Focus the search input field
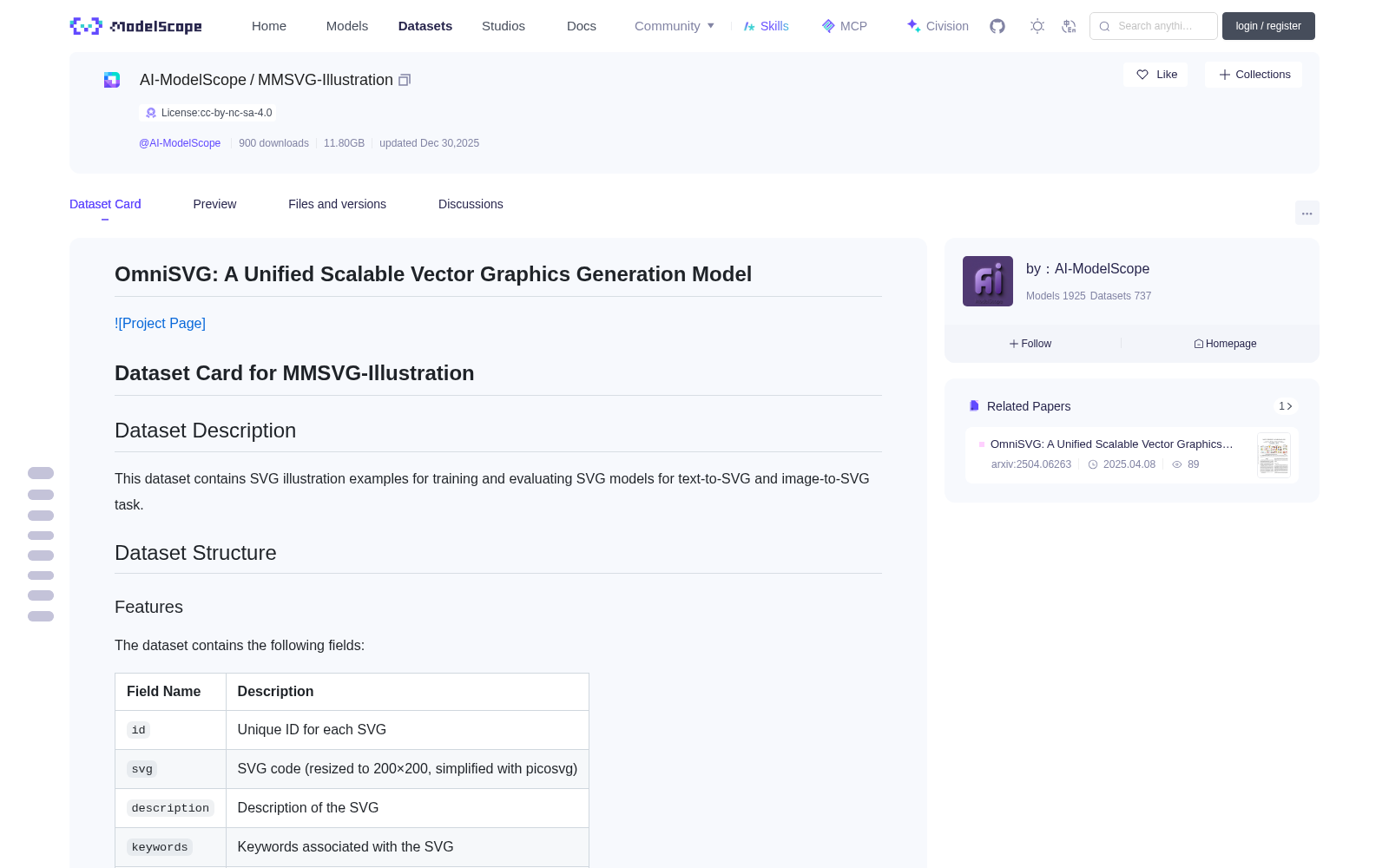The image size is (1389, 868). point(1154,26)
